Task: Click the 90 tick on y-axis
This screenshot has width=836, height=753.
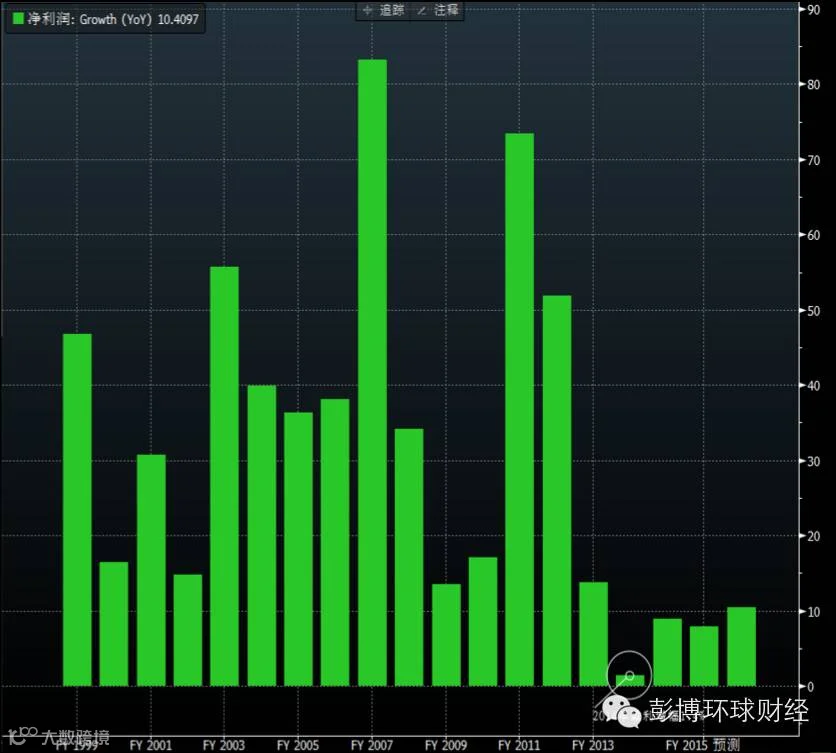Action: (x=814, y=10)
